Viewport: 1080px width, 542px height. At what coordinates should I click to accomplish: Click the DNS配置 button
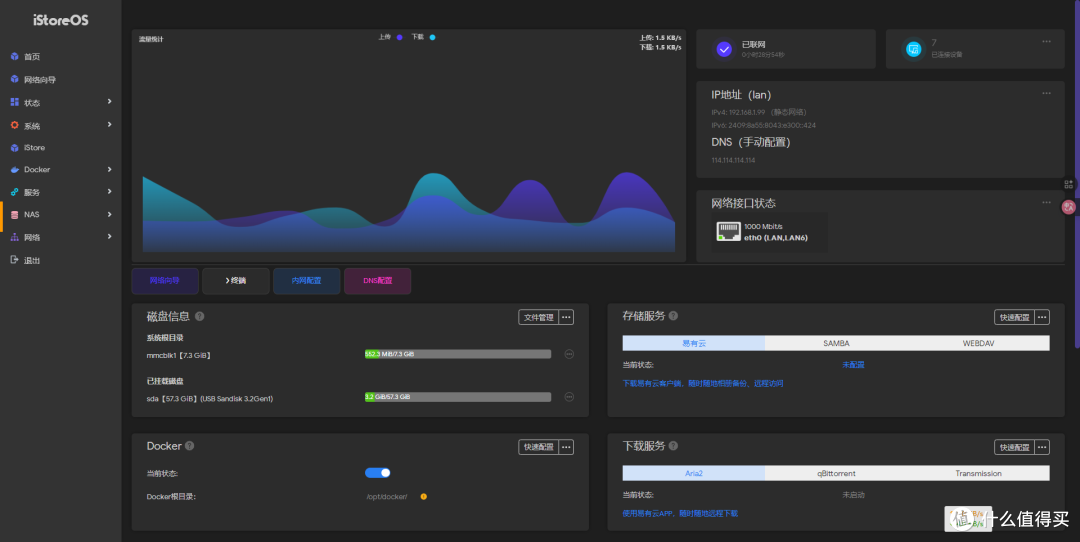click(x=377, y=281)
